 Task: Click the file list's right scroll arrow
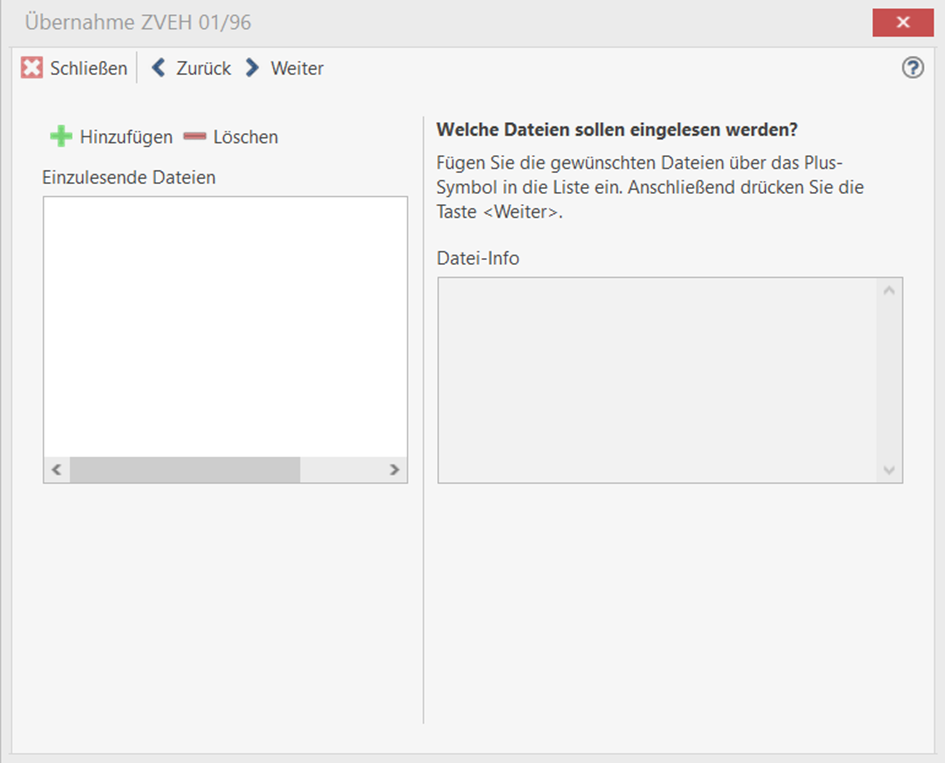(x=394, y=470)
